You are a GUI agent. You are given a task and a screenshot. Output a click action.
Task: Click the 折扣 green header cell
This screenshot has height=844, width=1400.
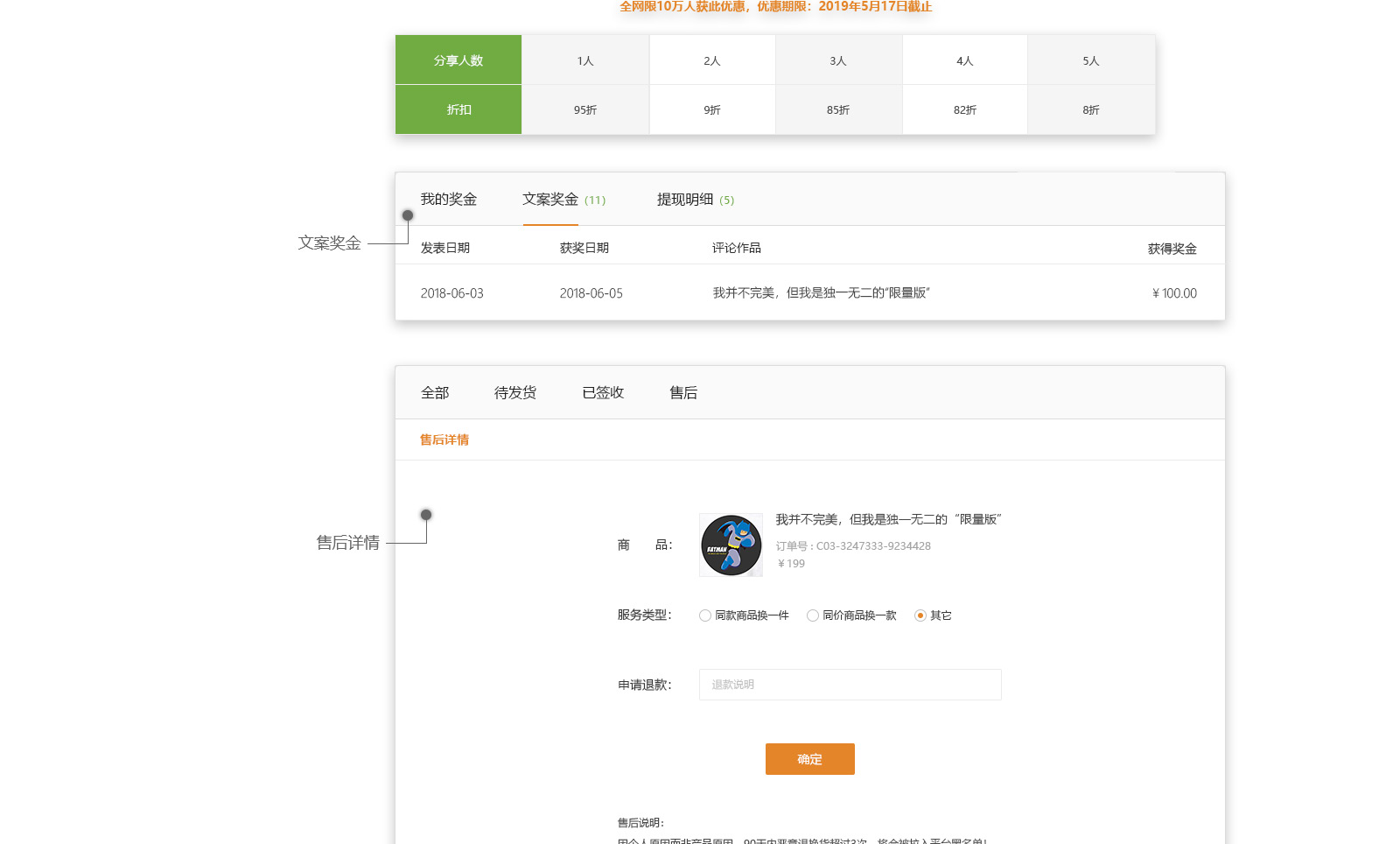point(458,109)
